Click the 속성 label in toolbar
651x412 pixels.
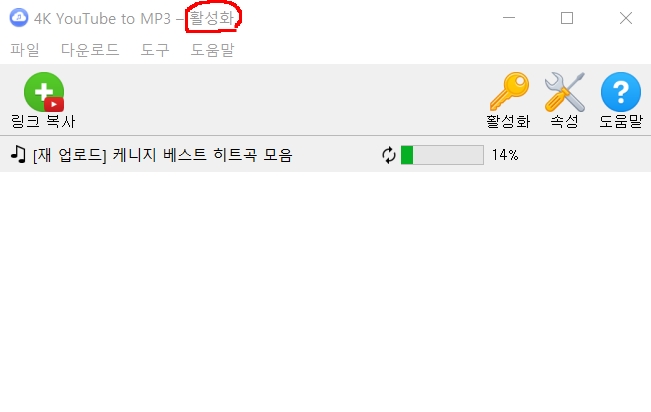565,121
